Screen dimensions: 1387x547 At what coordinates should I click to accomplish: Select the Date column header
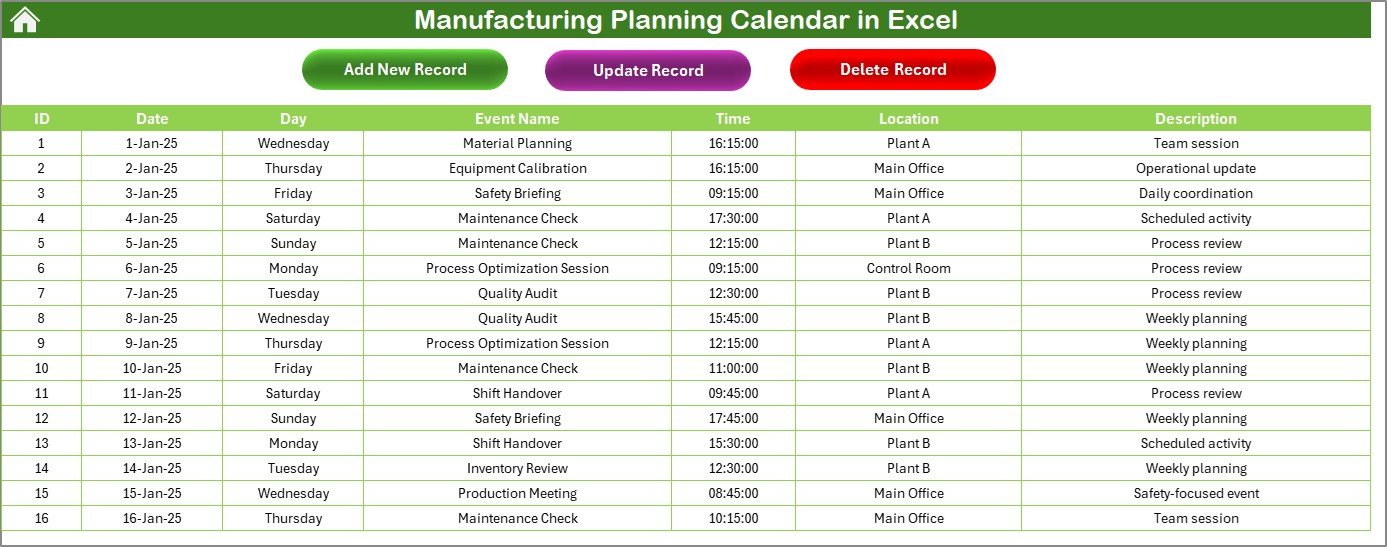click(152, 118)
